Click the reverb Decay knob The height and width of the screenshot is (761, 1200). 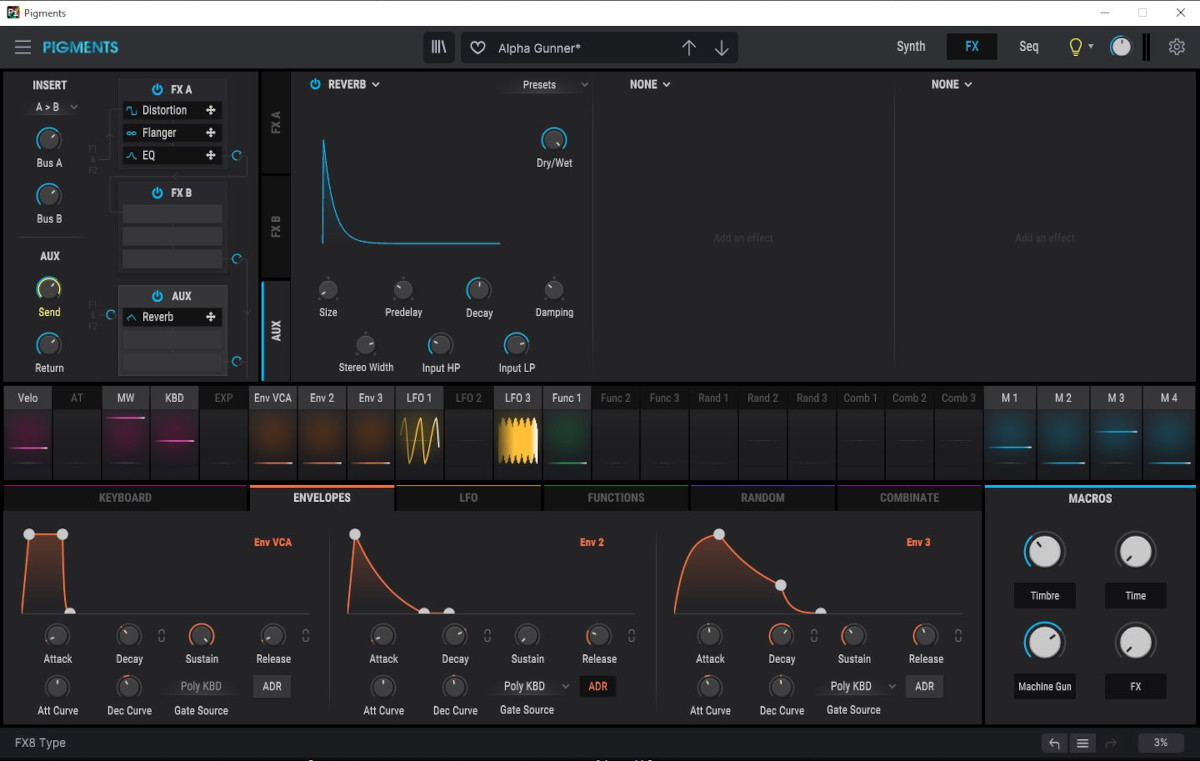(x=478, y=290)
